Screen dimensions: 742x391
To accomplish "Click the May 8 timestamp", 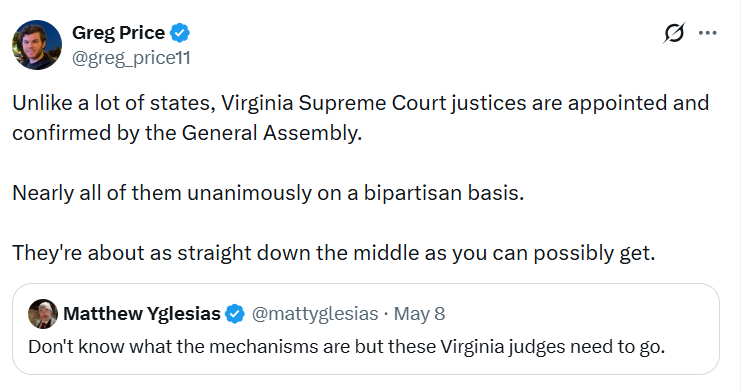I will pyautogui.click(x=419, y=313).
